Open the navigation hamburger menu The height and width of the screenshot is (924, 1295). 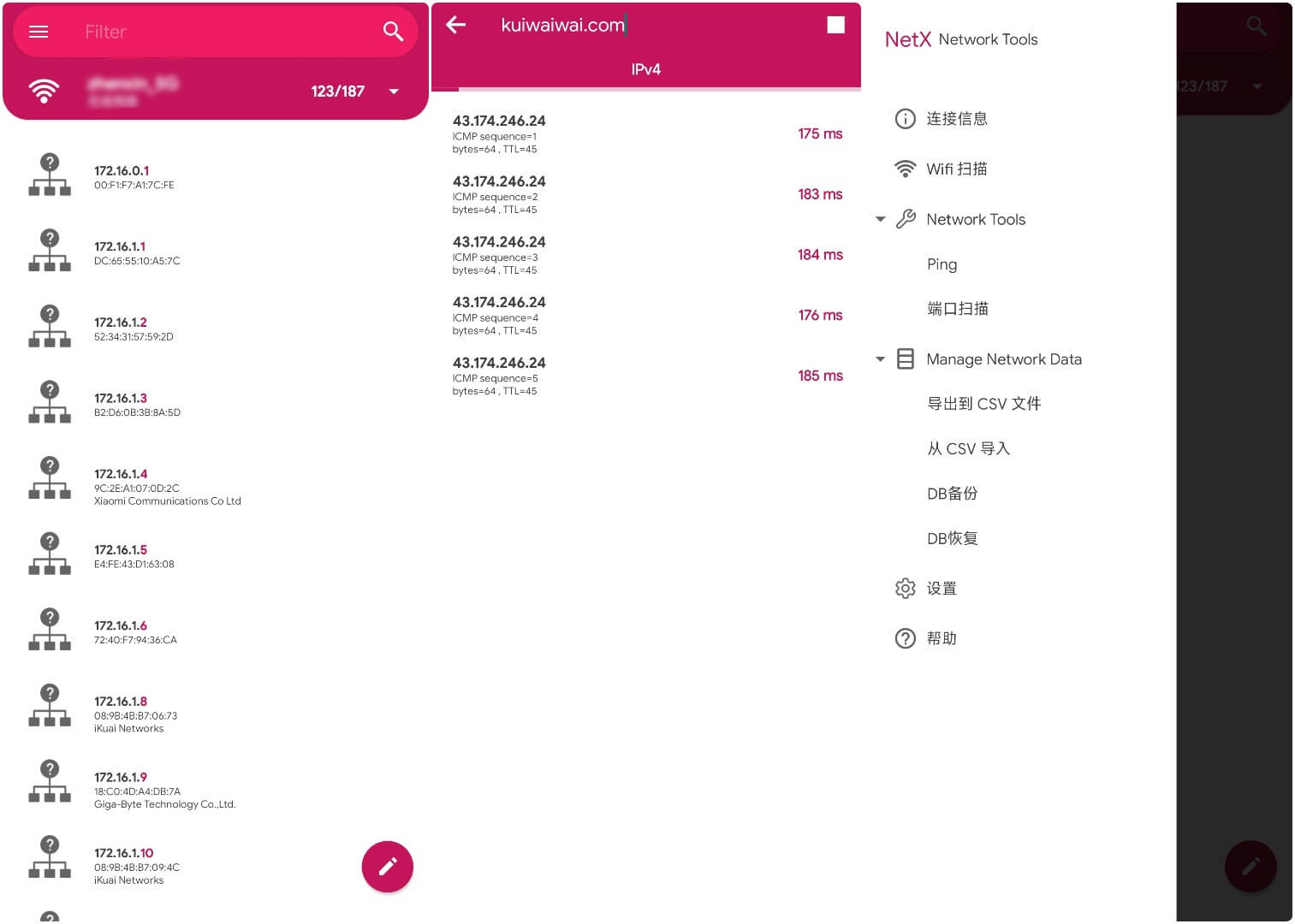click(x=38, y=32)
